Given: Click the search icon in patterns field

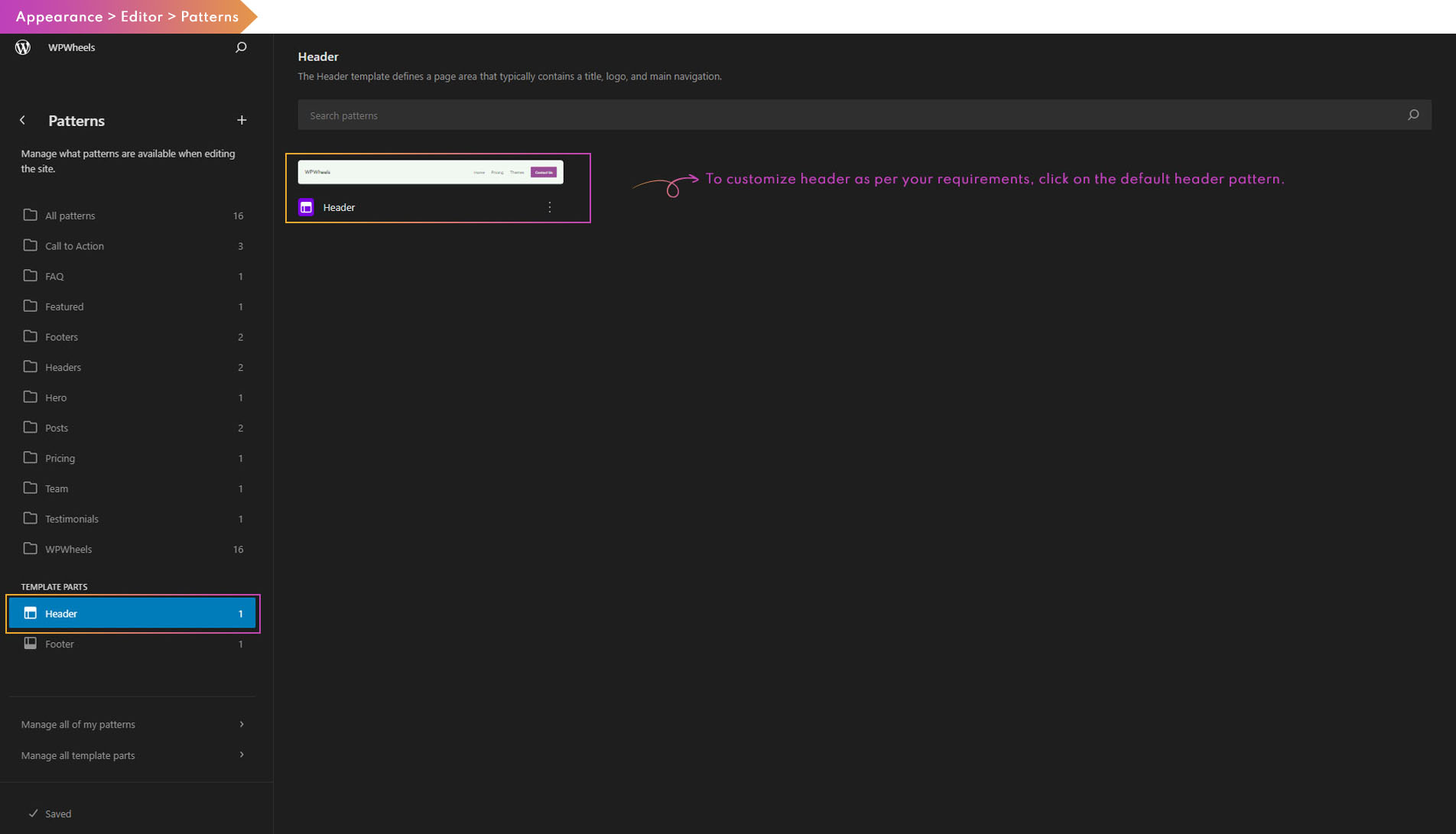Looking at the screenshot, I should coord(1412,115).
